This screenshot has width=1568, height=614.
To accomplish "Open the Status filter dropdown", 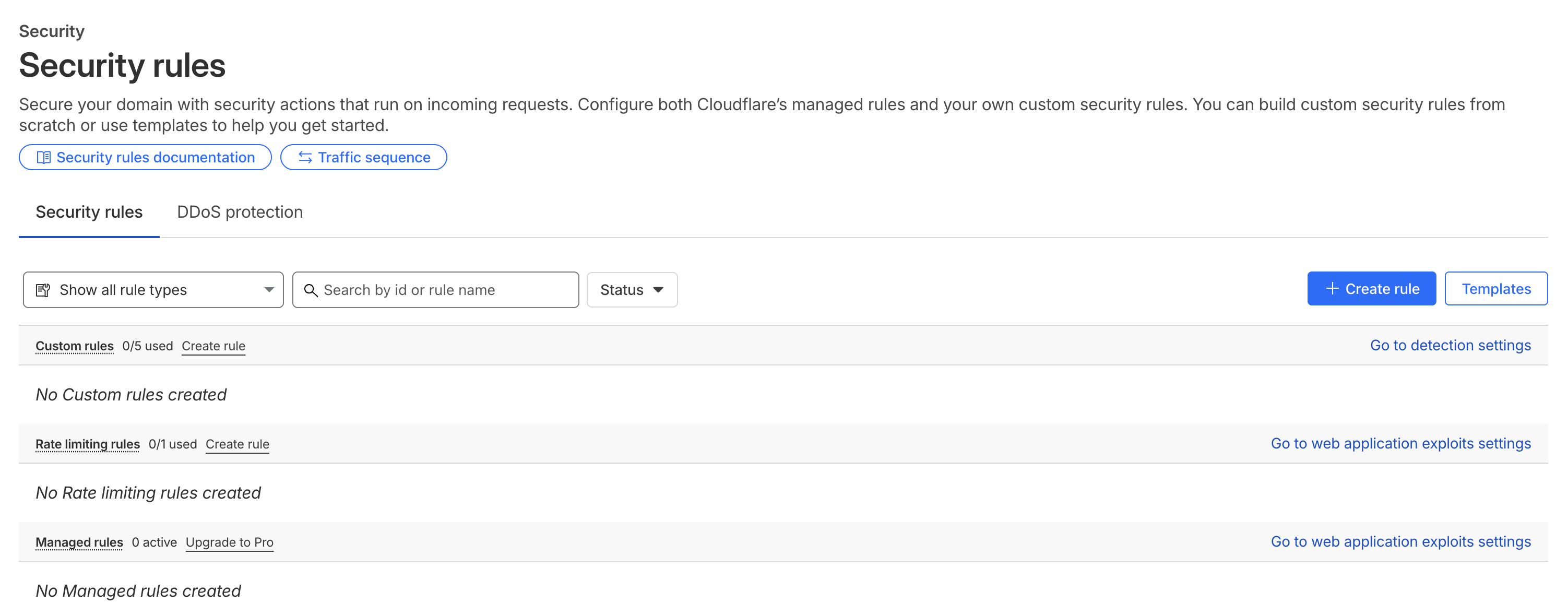I will pos(631,290).
